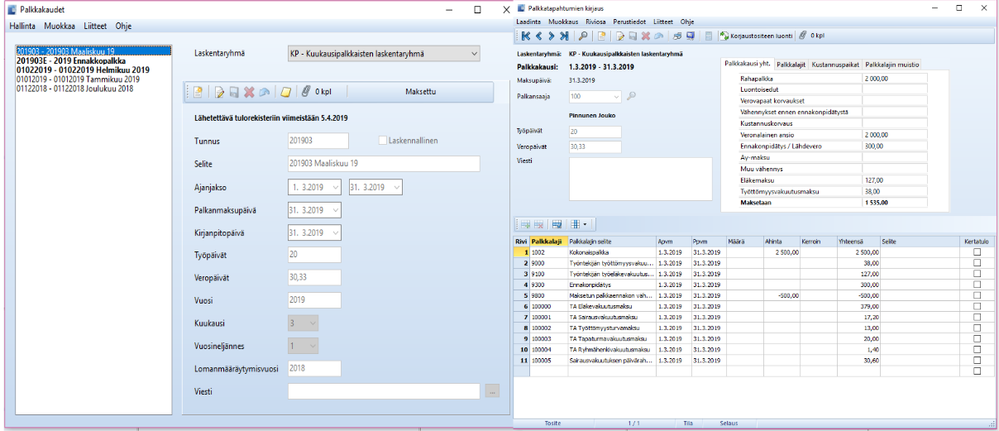Click undo arrow icon in Palkkatapahtumien kirjaus toolbar

pyautogui.click(x=658, y=36)
